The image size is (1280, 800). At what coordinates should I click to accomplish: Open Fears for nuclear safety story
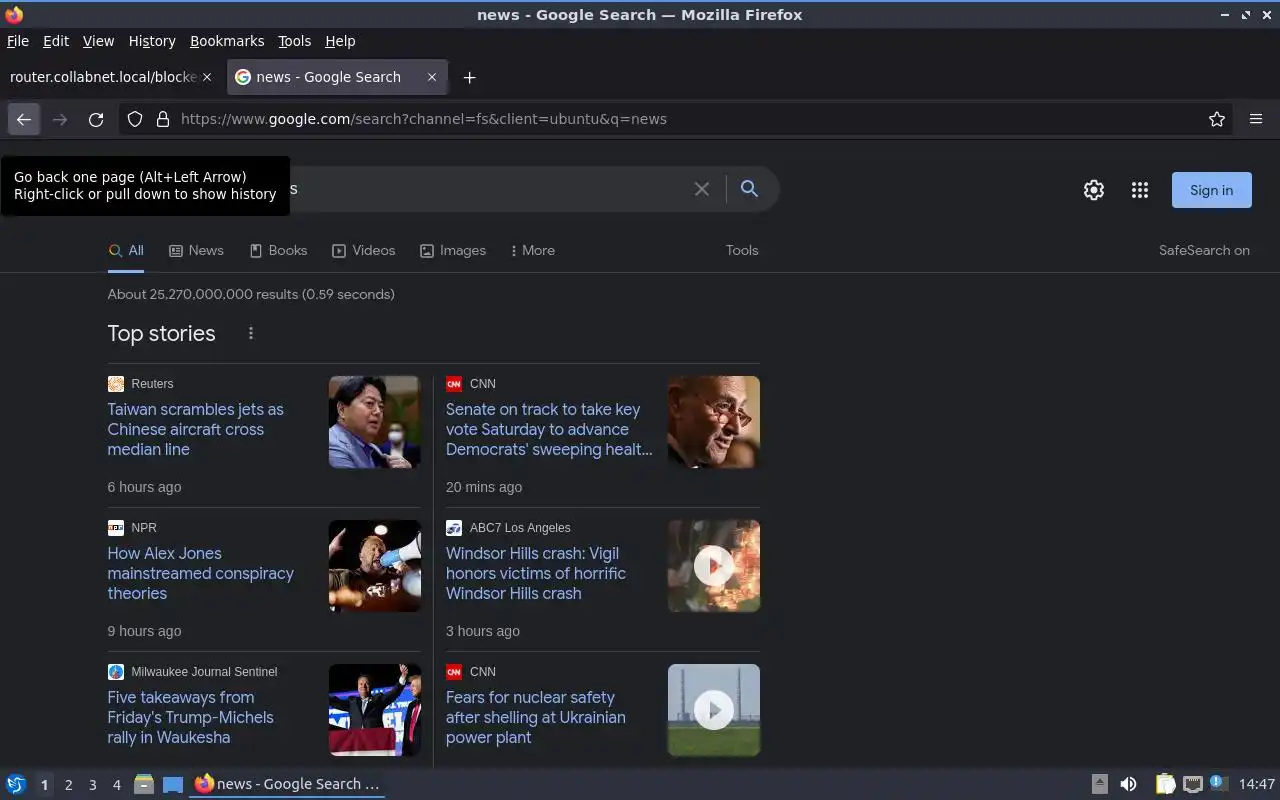[x=536, y=717]
